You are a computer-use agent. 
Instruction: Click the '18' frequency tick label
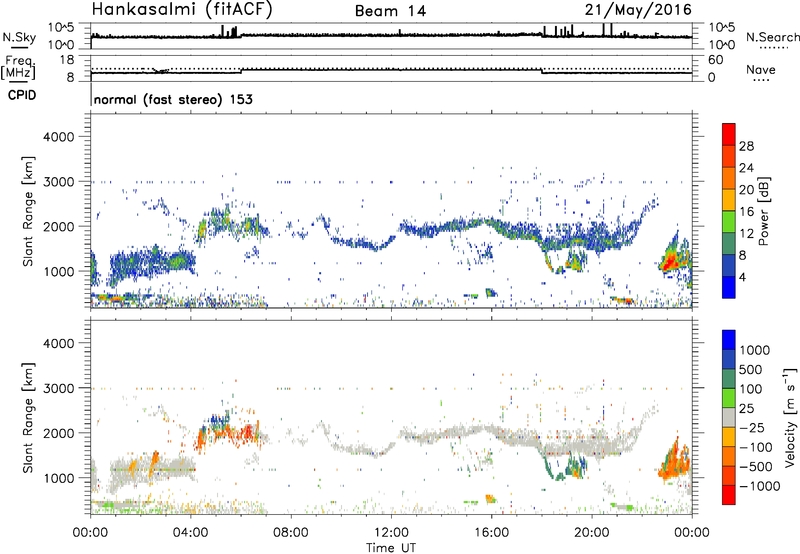(x=66, y=60)
